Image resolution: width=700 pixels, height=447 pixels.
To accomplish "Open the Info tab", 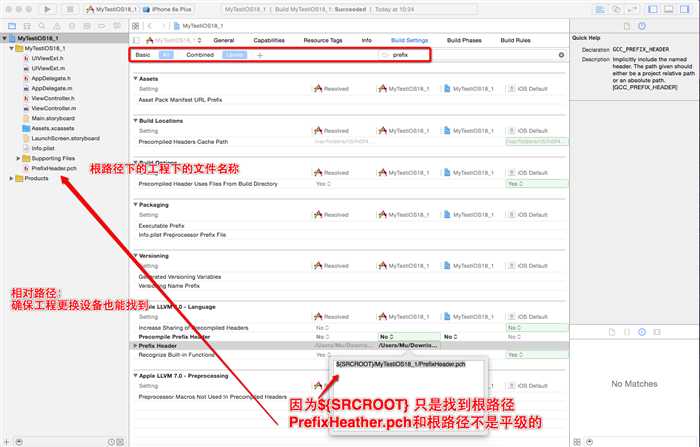I will coord(367,40).
